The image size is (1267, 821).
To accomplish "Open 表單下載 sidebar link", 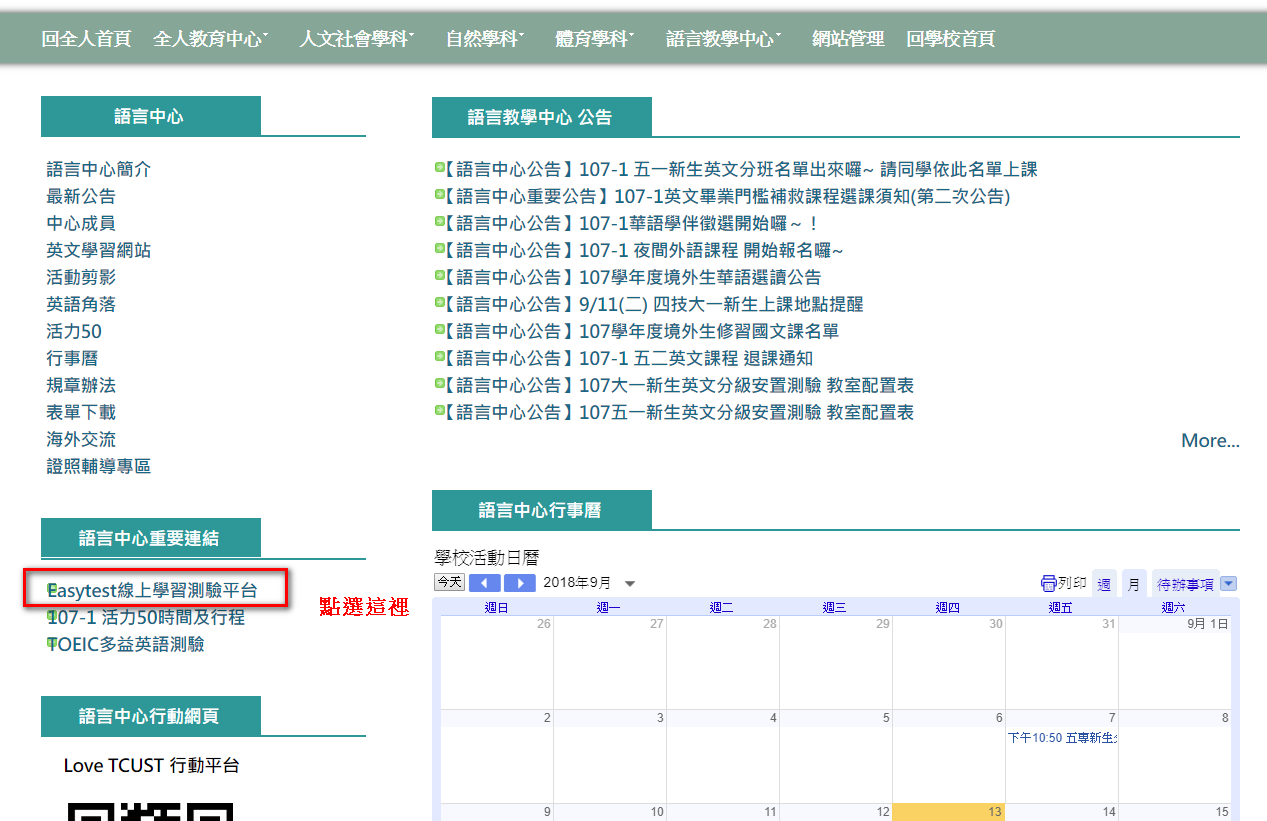I will [81, 413].
